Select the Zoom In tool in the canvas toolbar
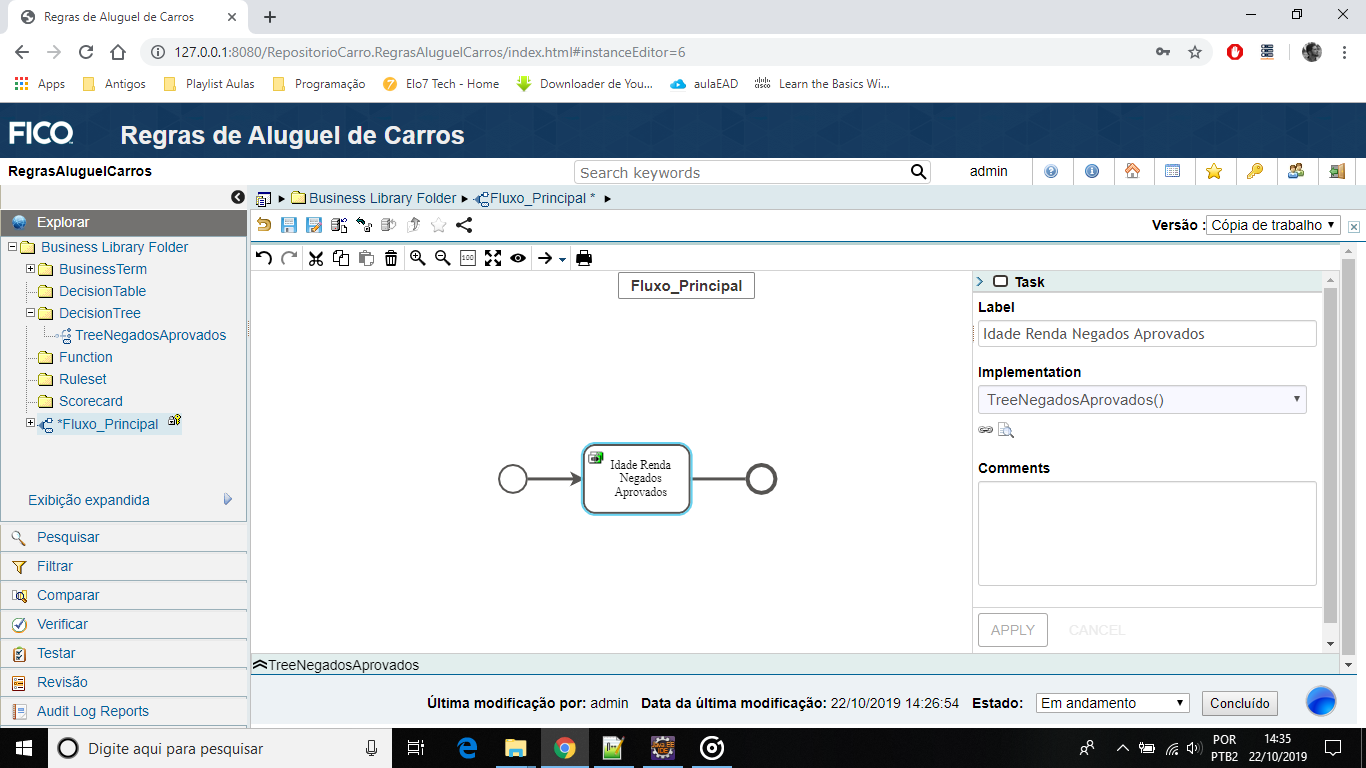Screen dimensions: 1366x768 pos(417,258)
